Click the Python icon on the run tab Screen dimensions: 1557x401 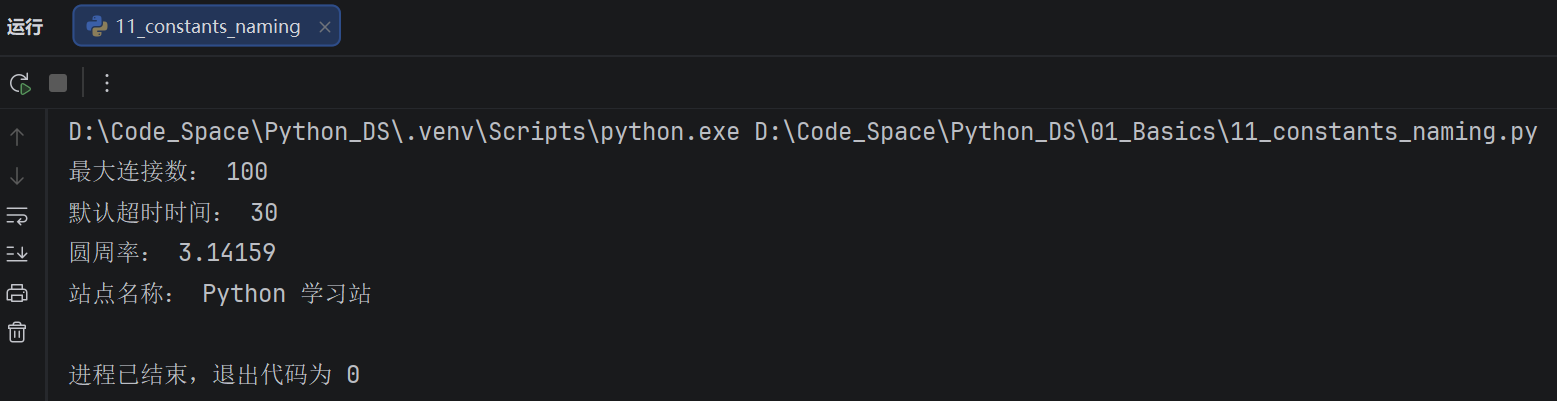tap(97, 27)
